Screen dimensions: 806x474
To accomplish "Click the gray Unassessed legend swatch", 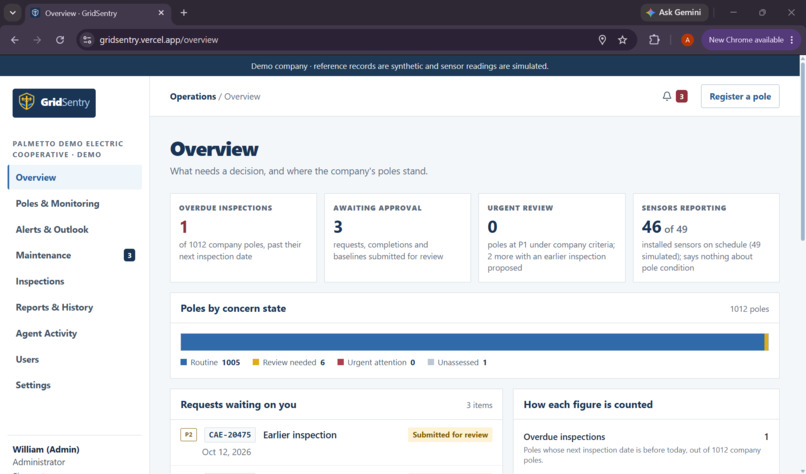I will 431,362.
